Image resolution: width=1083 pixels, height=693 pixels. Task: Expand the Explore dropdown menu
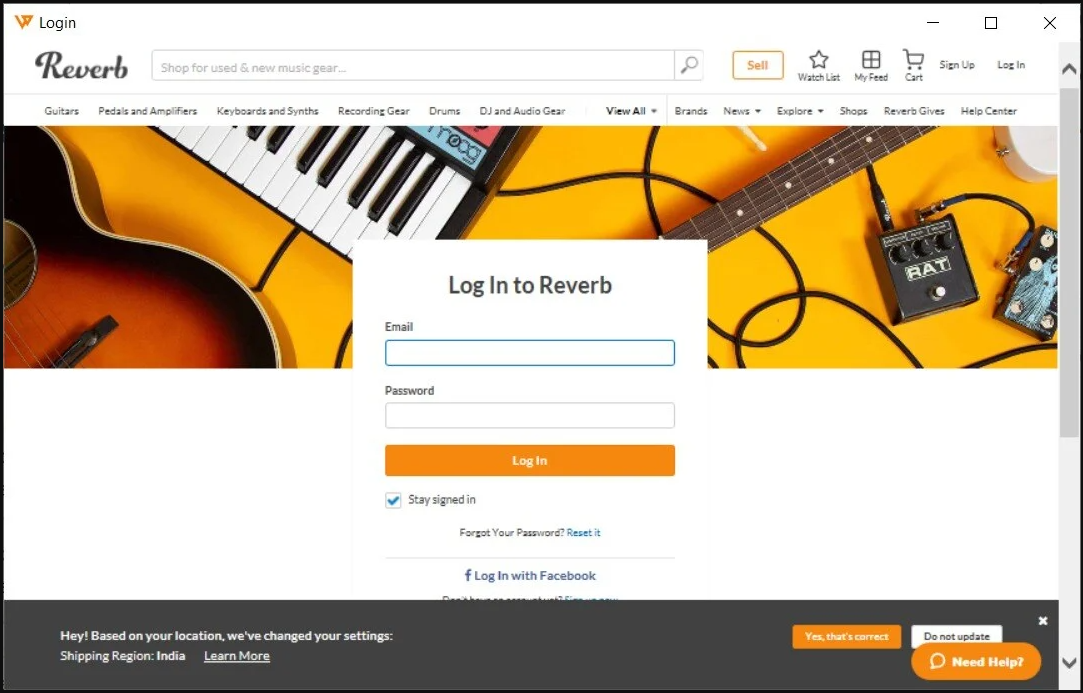click(x=800, y=111)
